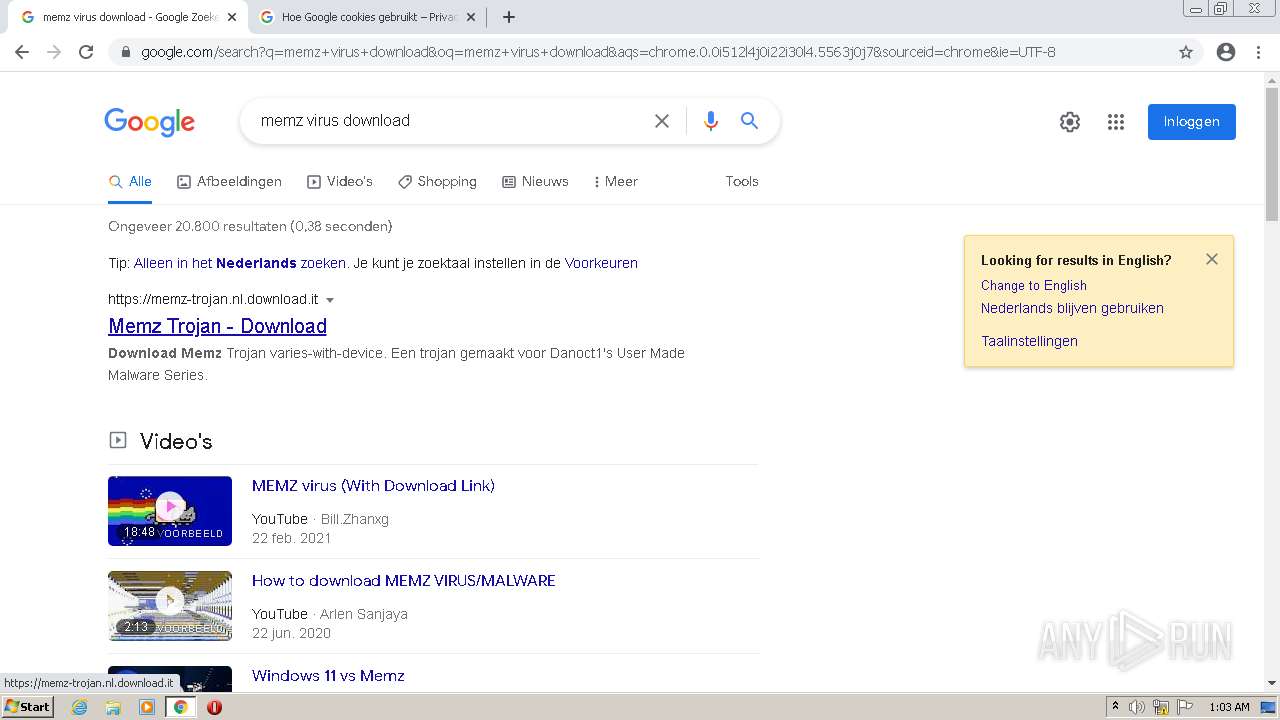Open the Windows Start menu
Image resolution: width=1280 pixels, height=720 pixels.
tap(27, 707)
